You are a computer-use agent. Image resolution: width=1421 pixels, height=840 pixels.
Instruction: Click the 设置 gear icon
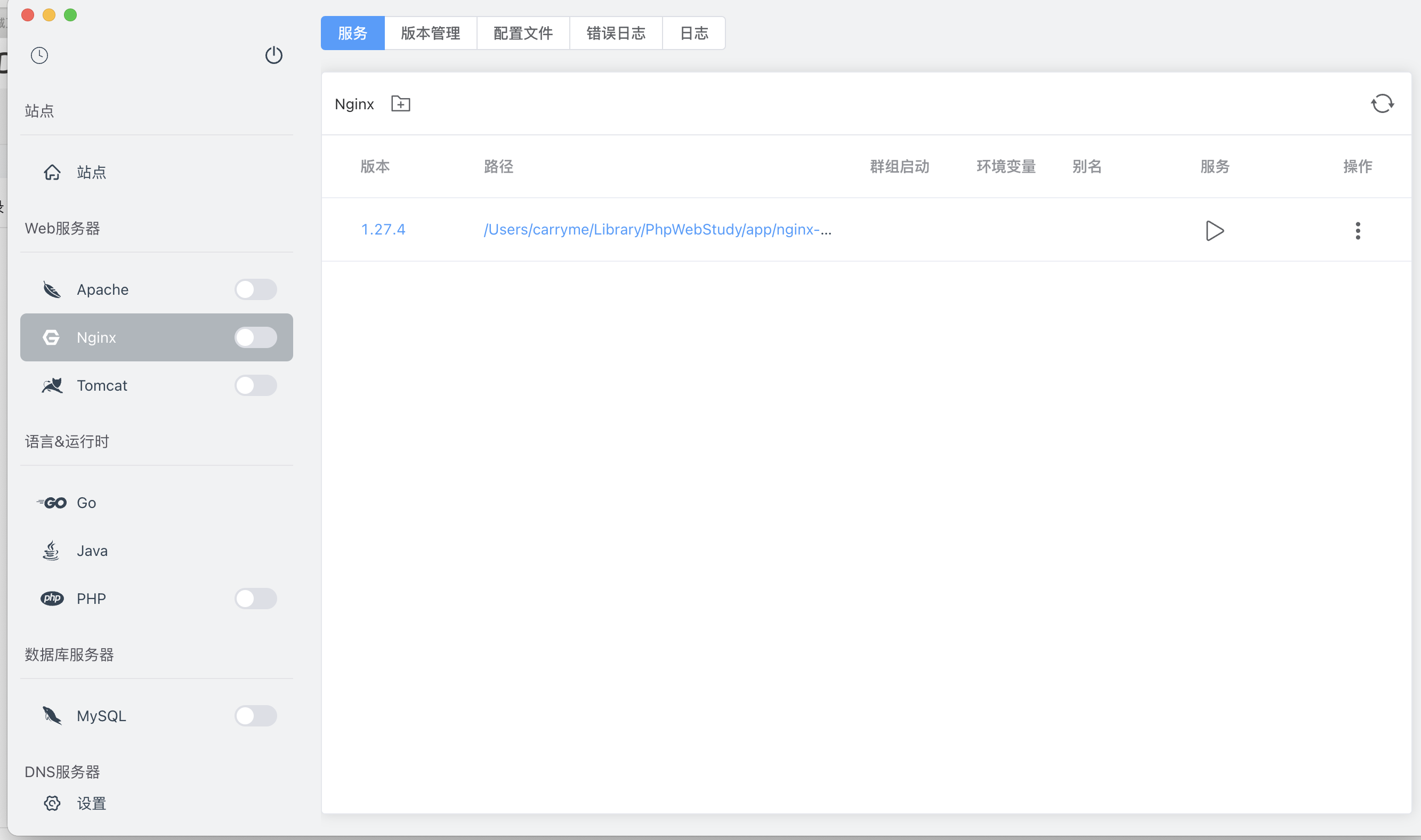click(52, 803)
